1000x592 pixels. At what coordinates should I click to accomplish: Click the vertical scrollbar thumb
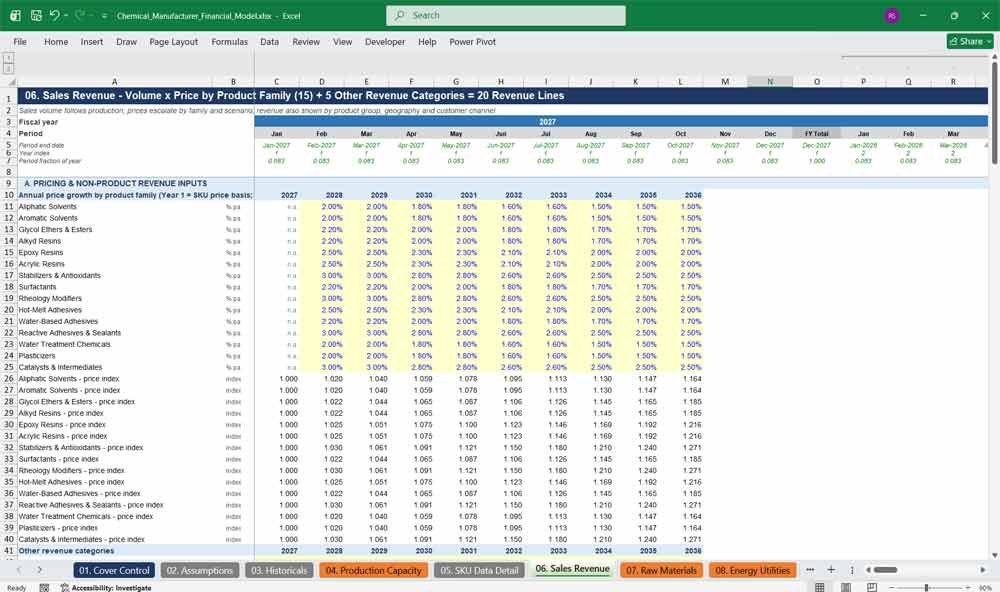tap(994, 114)
